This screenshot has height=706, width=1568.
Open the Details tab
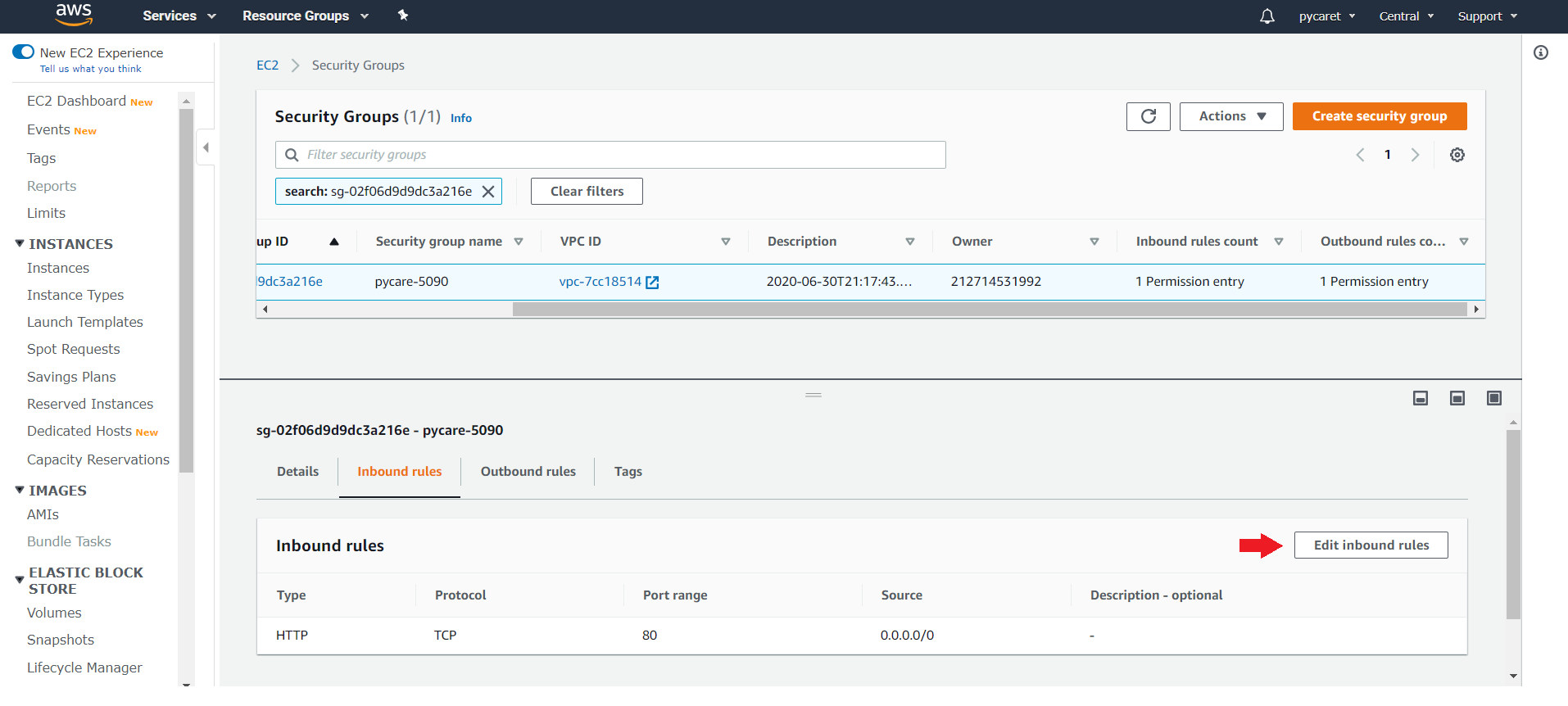click(297, 472)
